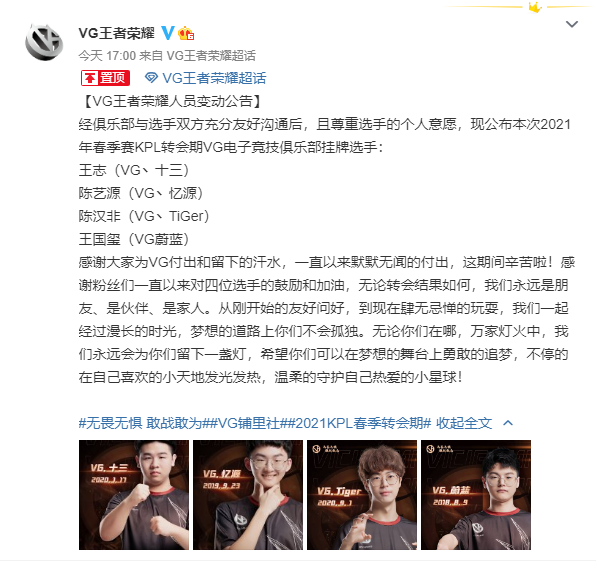Image resolution: width=596 pixels, height=562 pixels.
Task: Open the VG王者荣耀 account name
Action: [116, 33]
